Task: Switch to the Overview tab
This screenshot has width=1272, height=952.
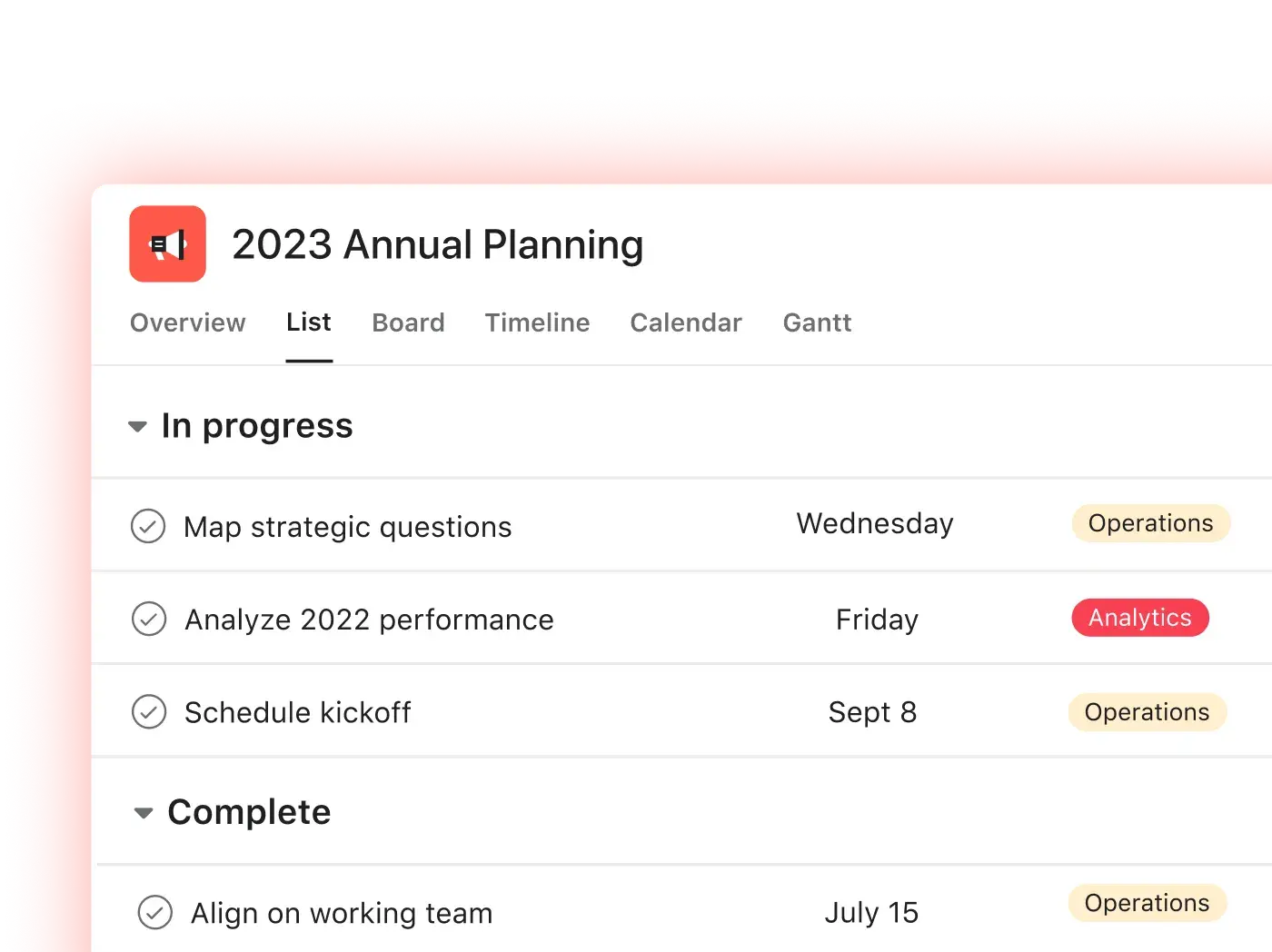Action: tap(188, 322)
